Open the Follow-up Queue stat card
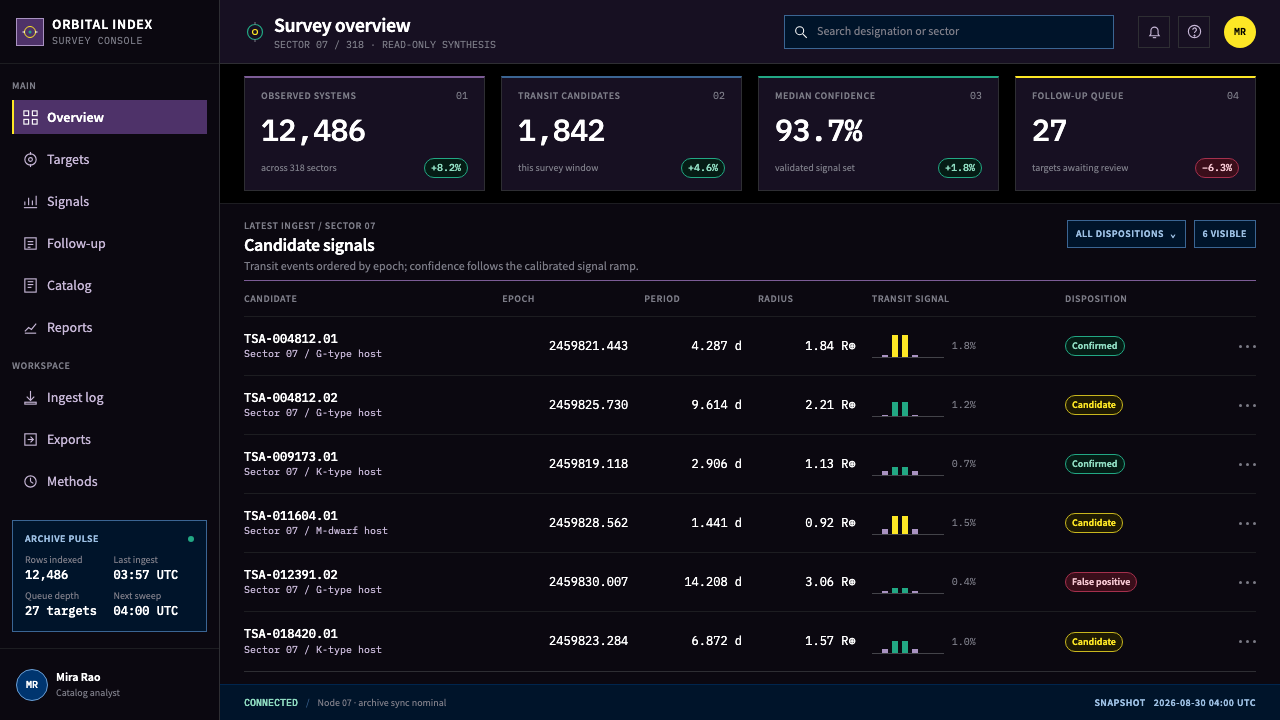The image size is (1280, 720). coord(1136,133)
